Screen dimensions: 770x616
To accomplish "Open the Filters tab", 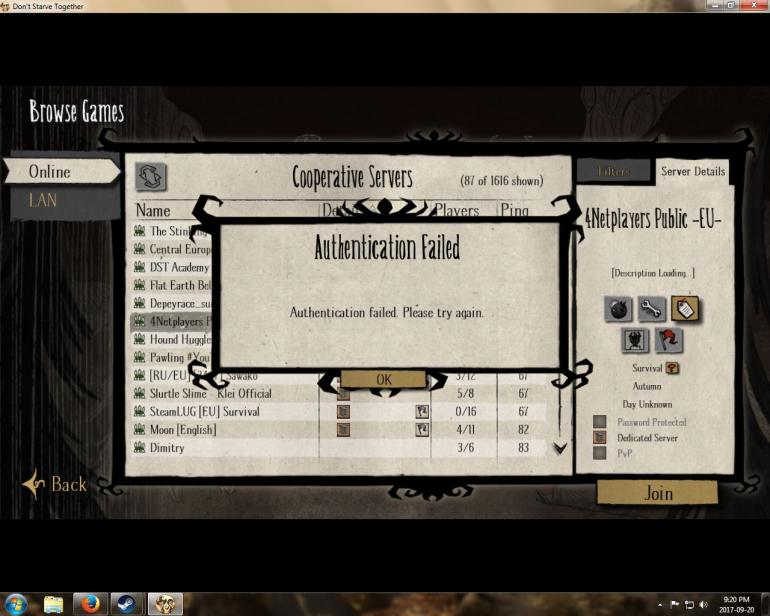I will tap(614, 171).
